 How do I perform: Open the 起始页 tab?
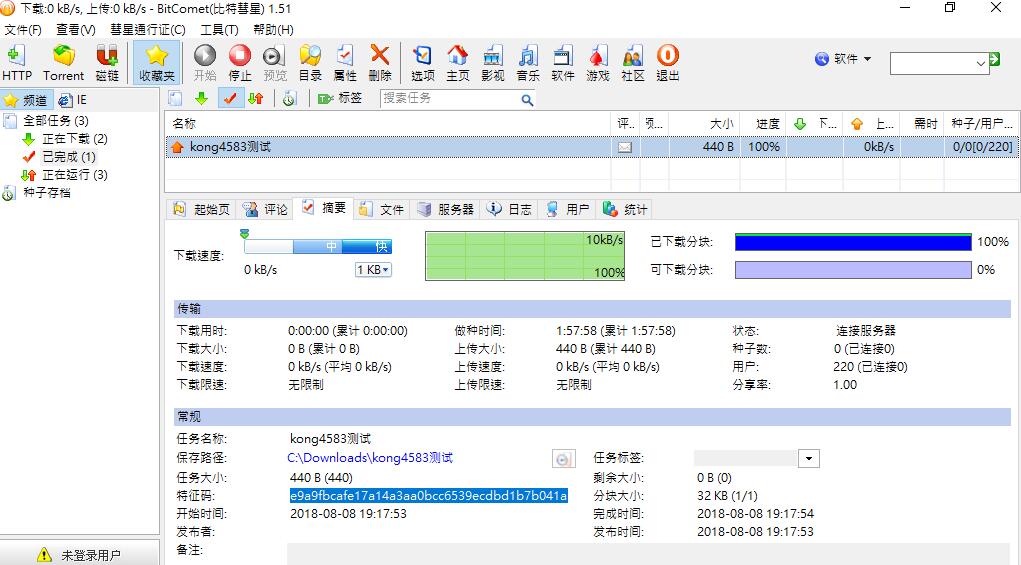tap(202, 210)
